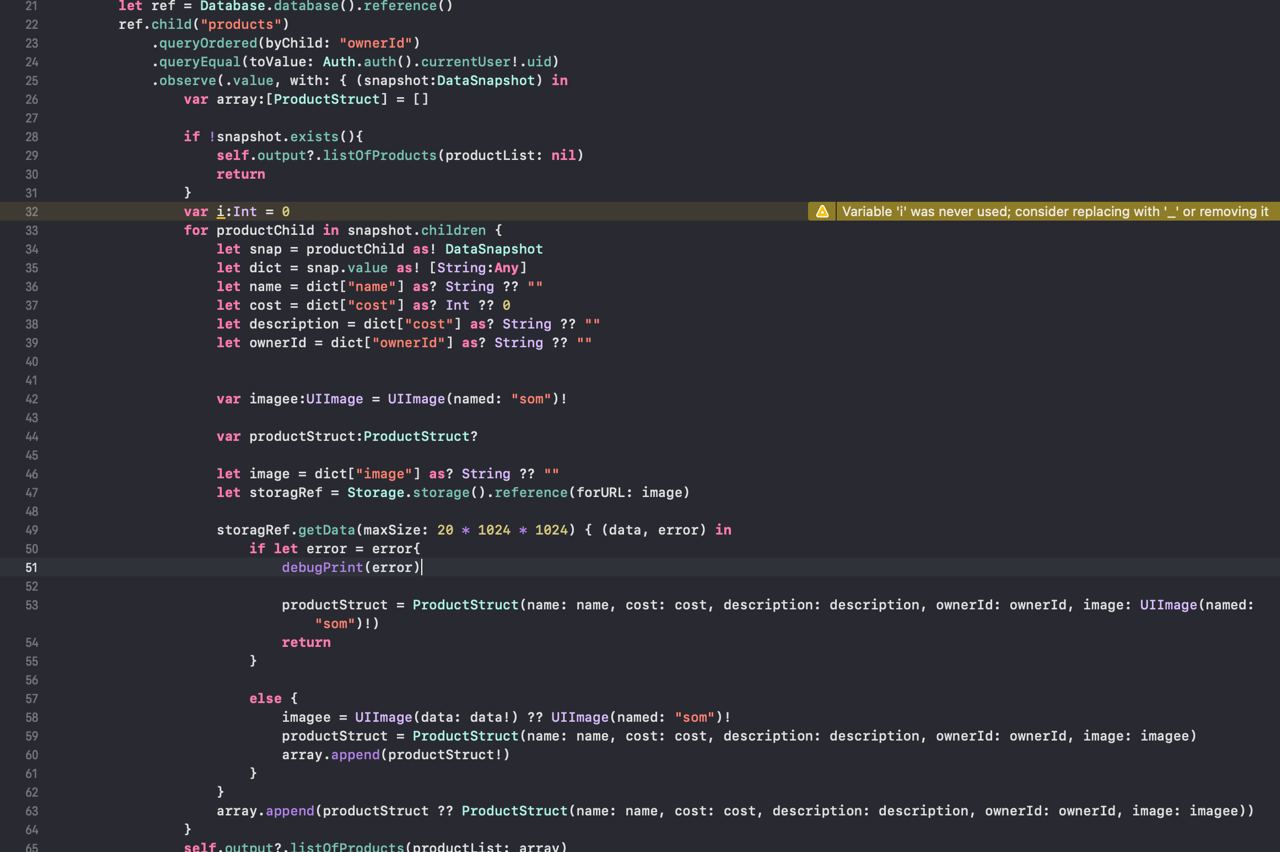Click productChild in the for loop header

(x=265, y=230)
